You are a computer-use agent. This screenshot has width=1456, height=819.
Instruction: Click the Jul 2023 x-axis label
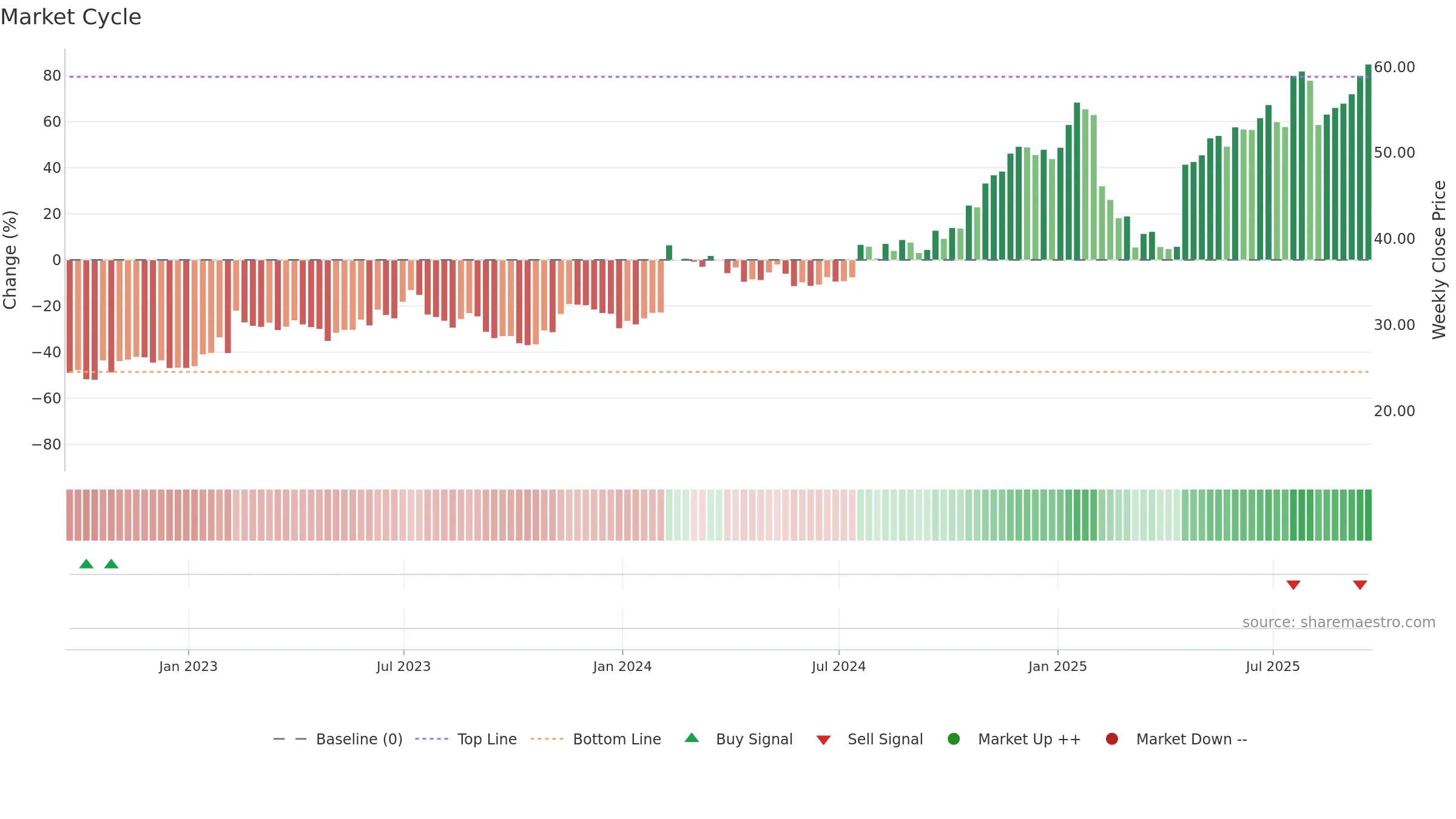(403, 667)
